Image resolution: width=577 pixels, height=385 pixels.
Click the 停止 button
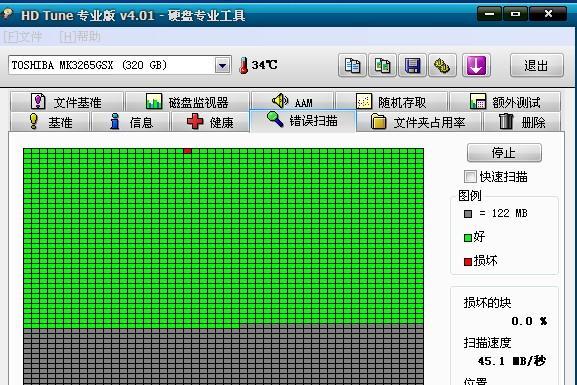504,153
